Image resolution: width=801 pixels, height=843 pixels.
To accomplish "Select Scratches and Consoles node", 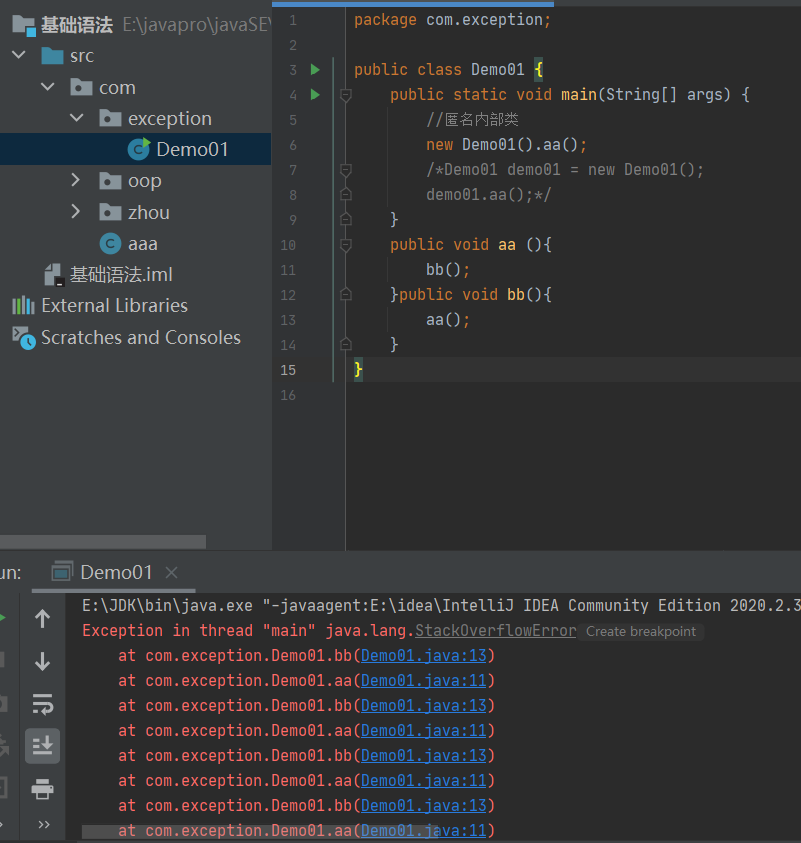I will coord(141,337).
